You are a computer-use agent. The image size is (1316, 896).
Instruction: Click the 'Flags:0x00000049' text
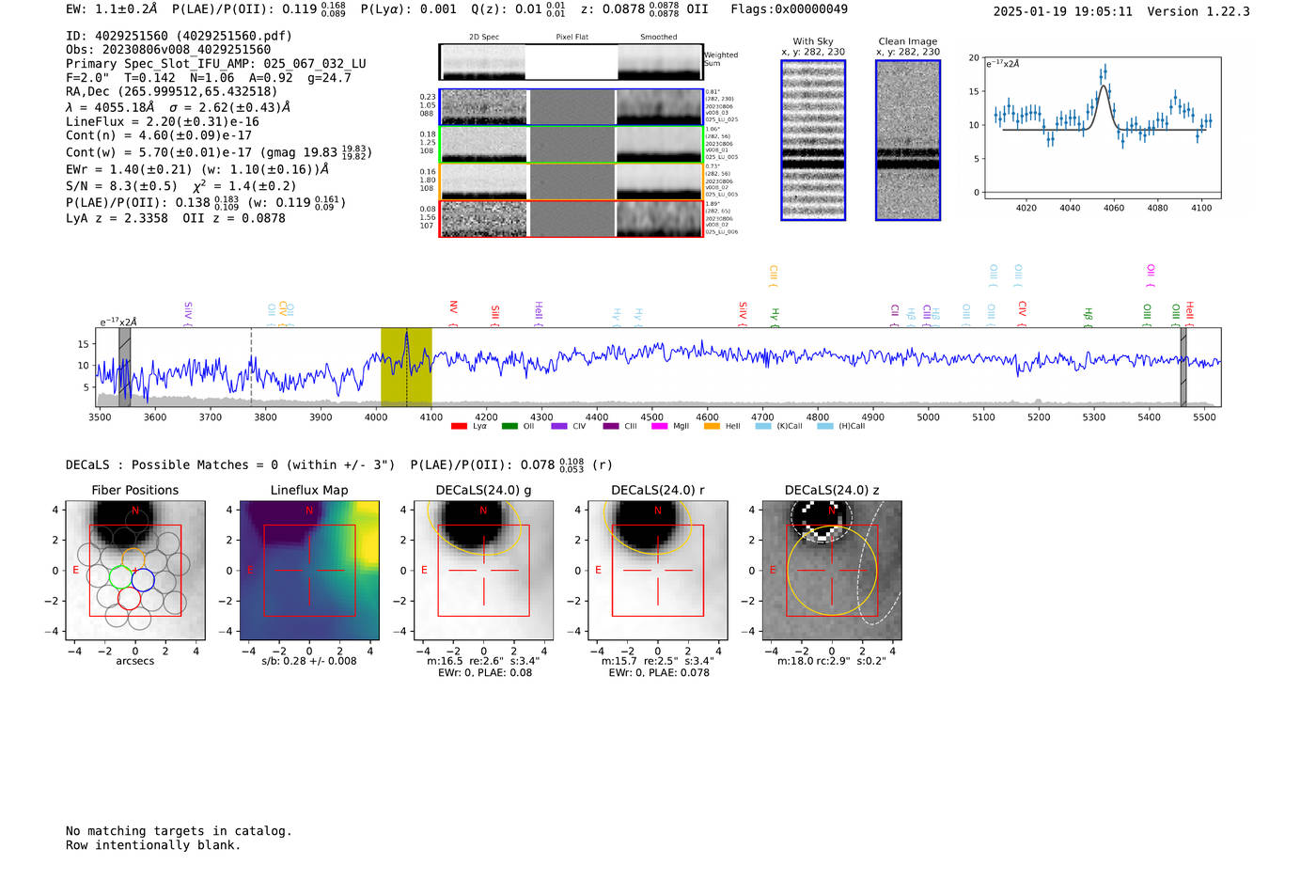tap(790, 9)
